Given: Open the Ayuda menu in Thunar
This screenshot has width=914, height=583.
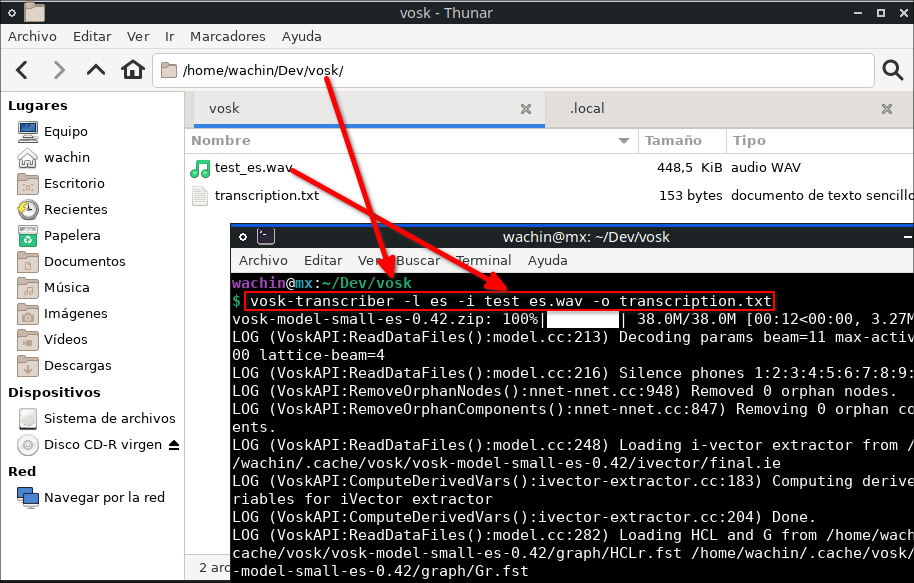Looking at the screenshot, I should [301, 36].
